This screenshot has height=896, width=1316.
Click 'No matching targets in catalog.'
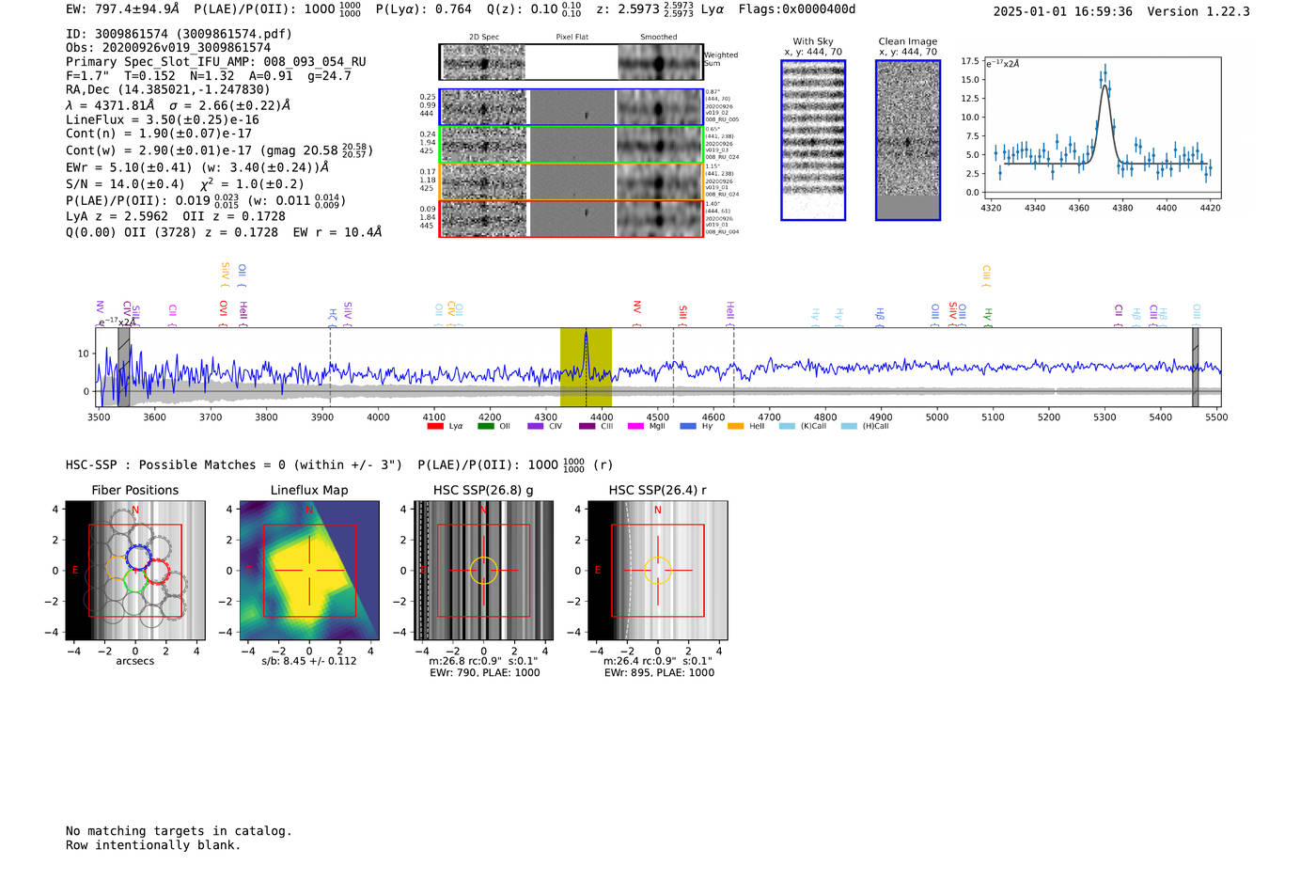point(179,831)
